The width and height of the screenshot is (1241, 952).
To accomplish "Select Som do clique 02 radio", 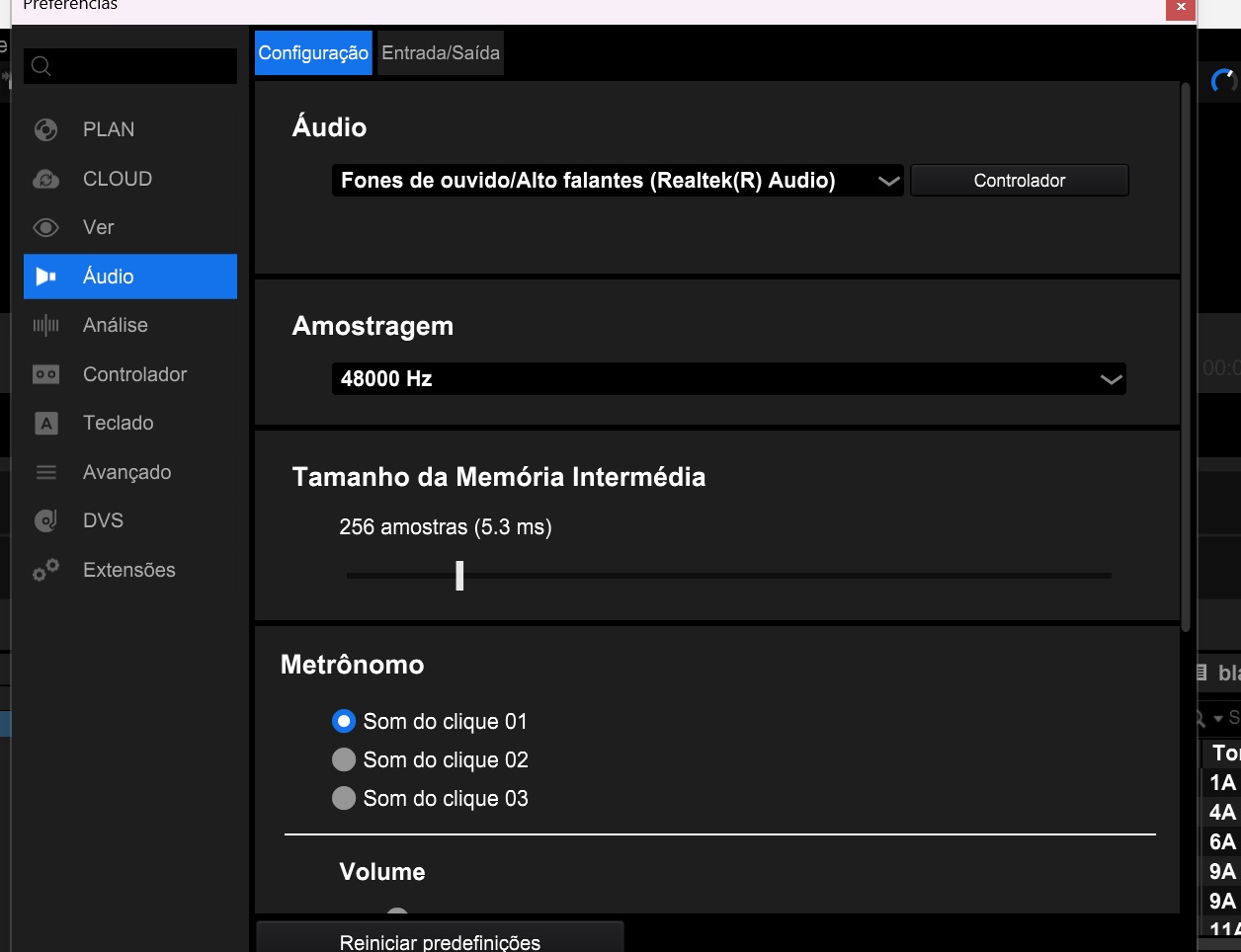I will tap(344, 759).
